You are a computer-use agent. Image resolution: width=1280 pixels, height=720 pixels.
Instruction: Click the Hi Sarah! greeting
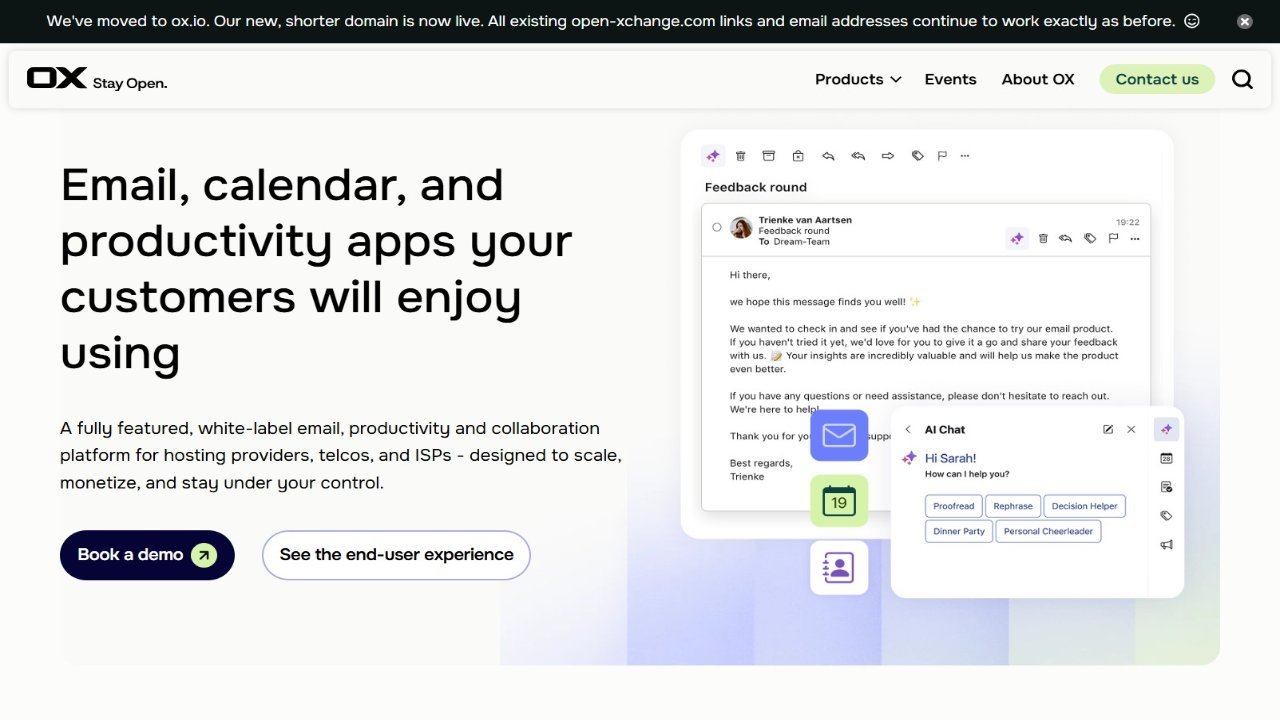(950, 458)
